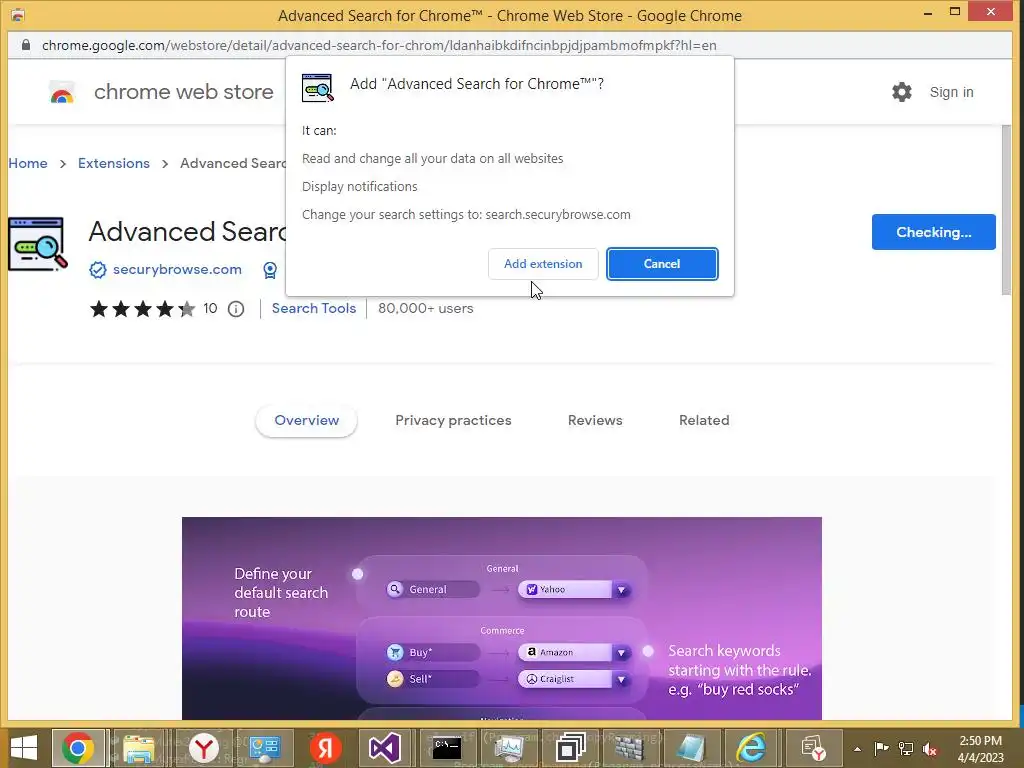The image size is (1024, 768).
Task: Click the Action Center flag tray icon
Action: [x=881, y=748]
